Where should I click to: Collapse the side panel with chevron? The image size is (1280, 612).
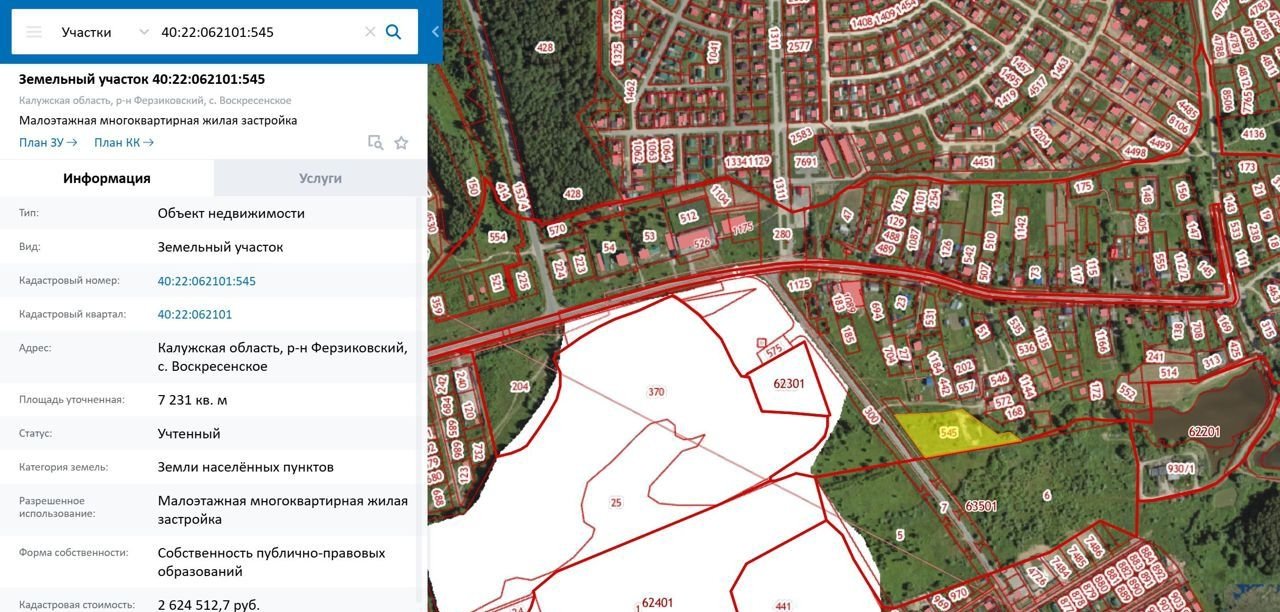(435, 32)
